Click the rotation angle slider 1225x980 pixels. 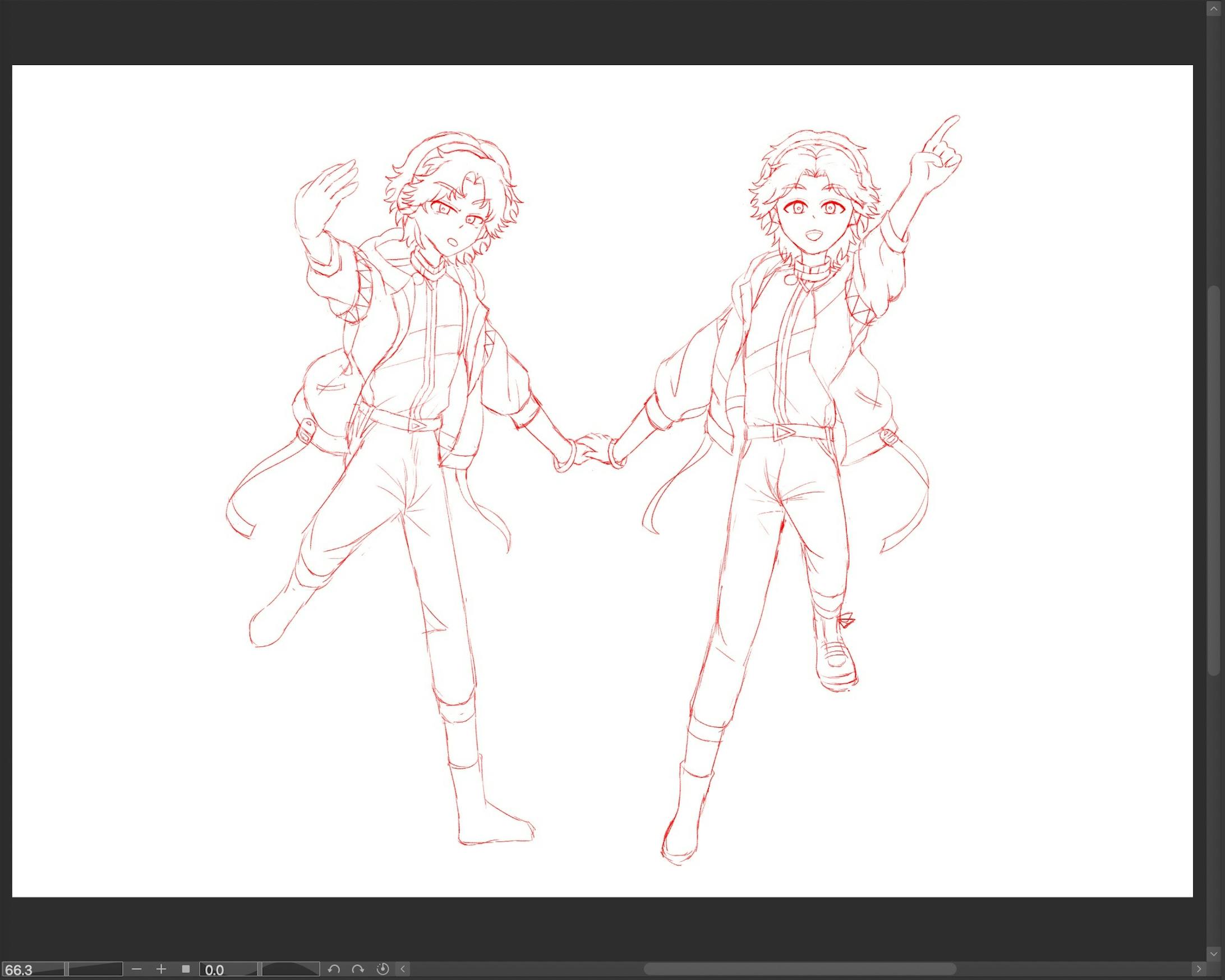(291, 969)
